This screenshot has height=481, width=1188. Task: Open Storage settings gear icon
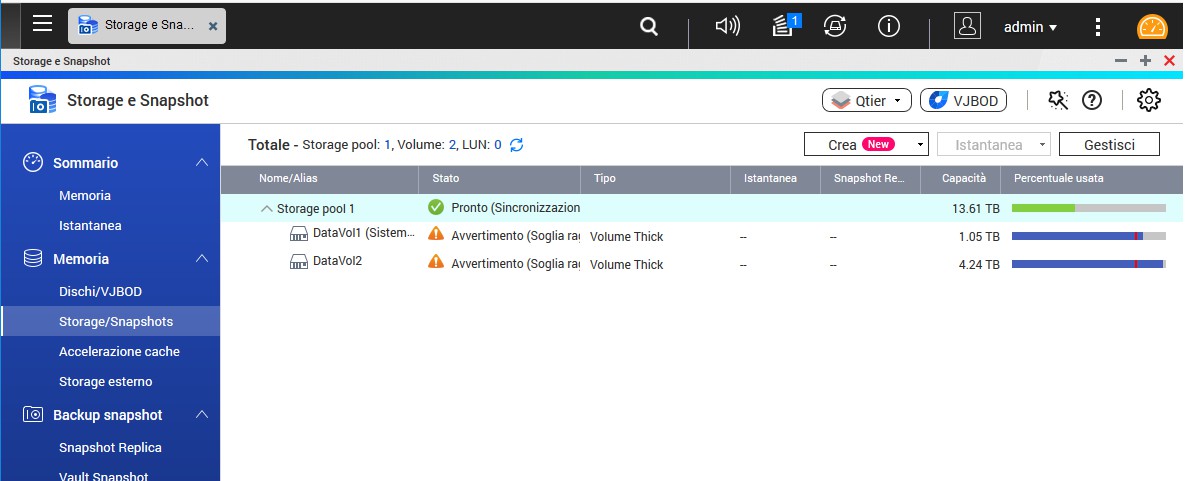click(1149, 100)
